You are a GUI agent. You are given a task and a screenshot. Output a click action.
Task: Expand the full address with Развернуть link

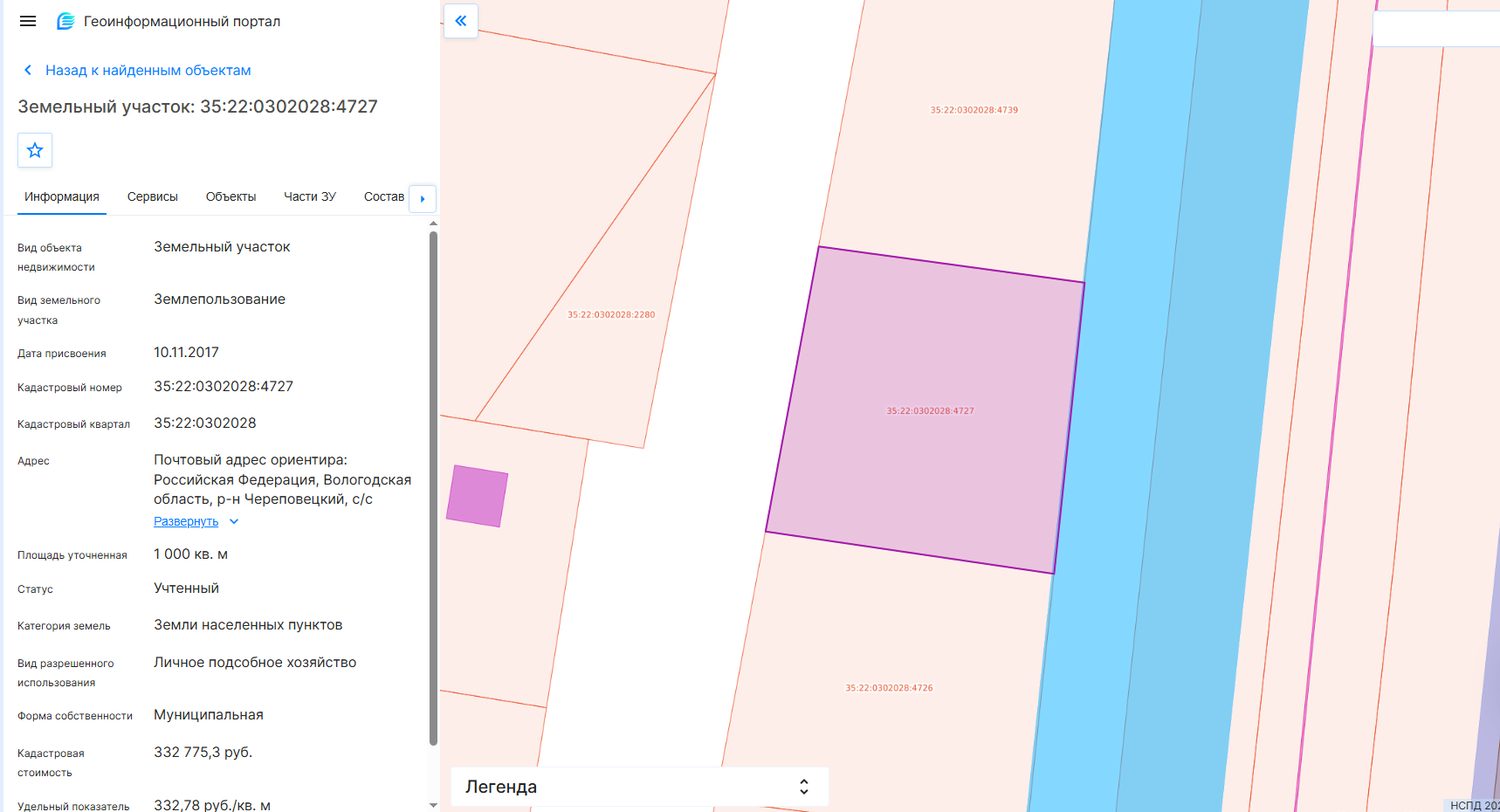[186, 521]
